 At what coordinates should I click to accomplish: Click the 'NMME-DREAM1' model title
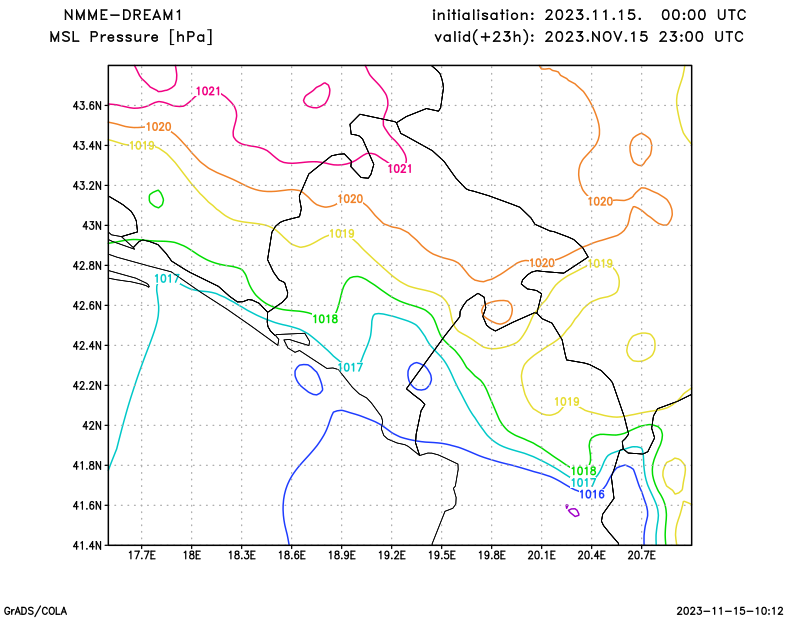[123, 15]
